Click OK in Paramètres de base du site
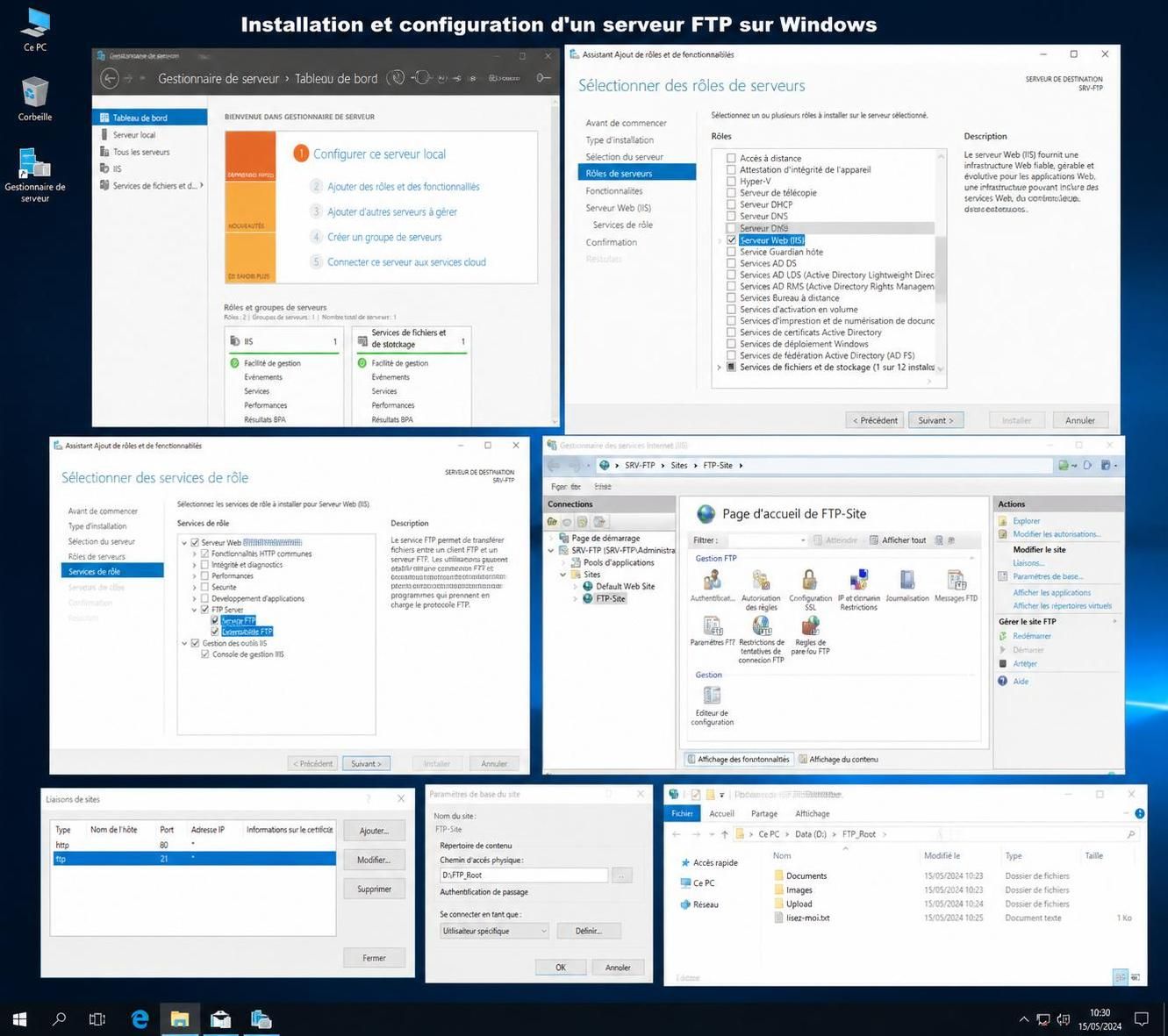 point(561,967)
